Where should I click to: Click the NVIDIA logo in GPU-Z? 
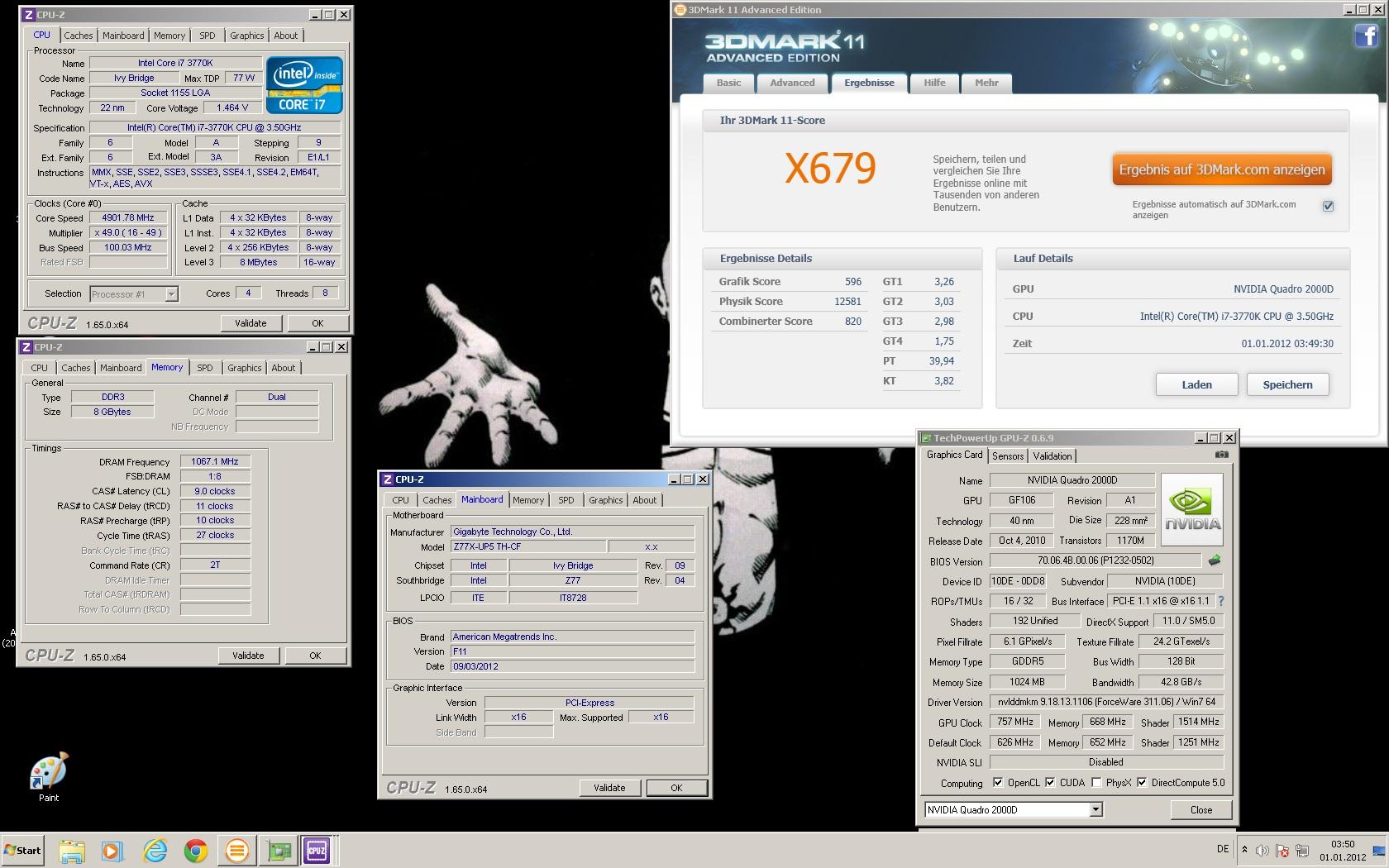pos(1191,509)
